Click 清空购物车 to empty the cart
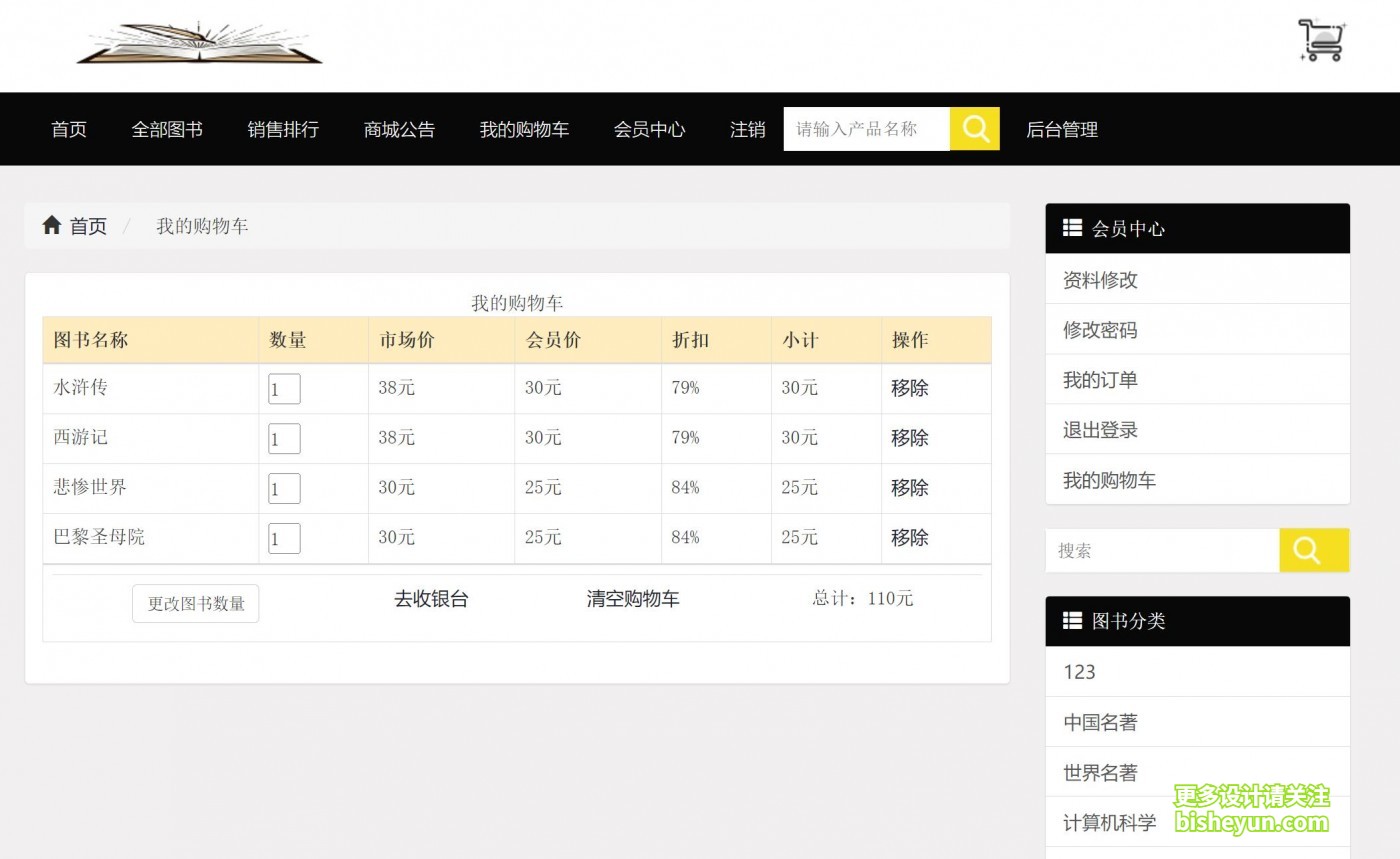1400x859 pixels. 633,598
